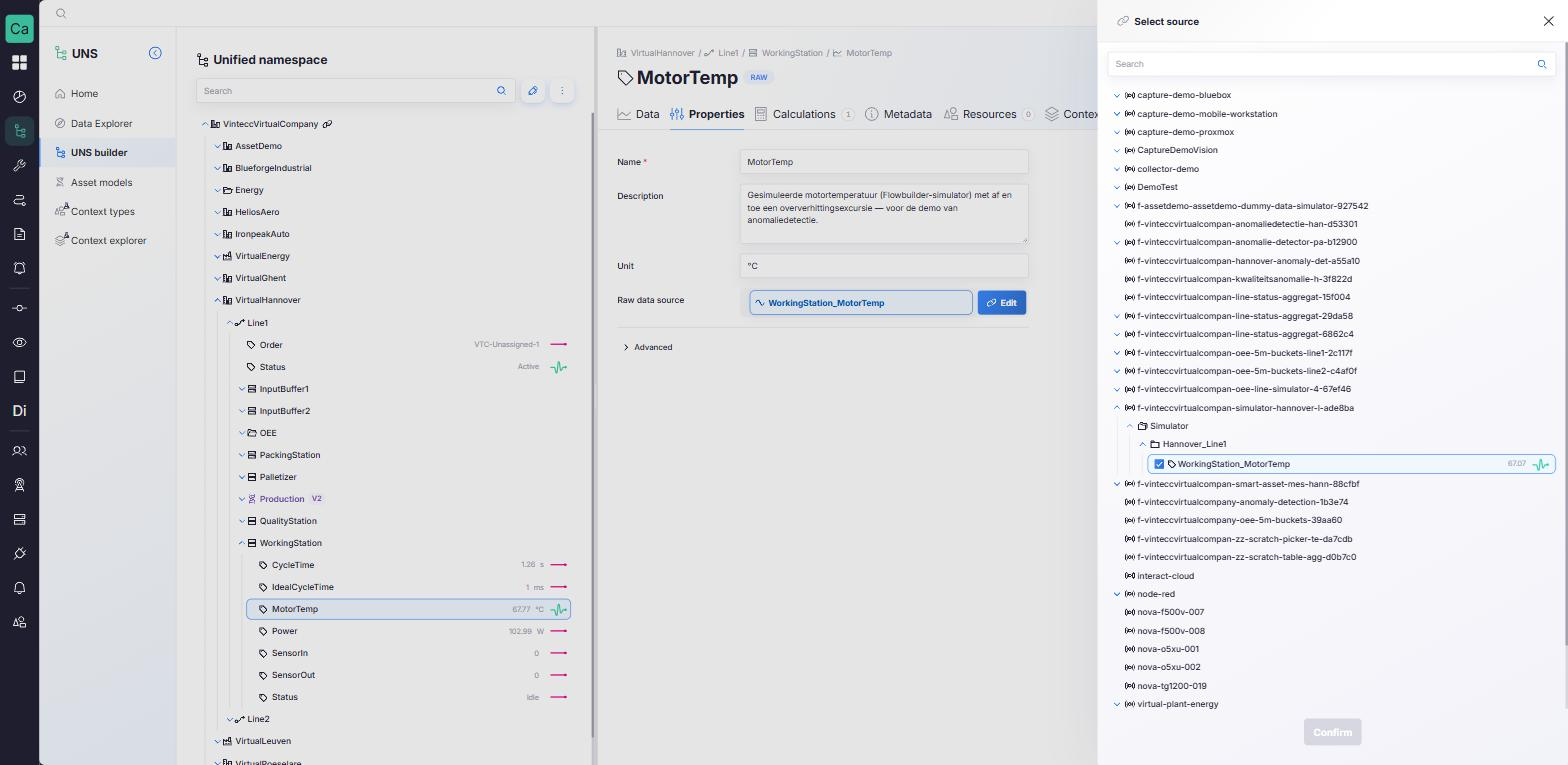Click VirtualHannover in the breadcrumb

pos(662,53)
